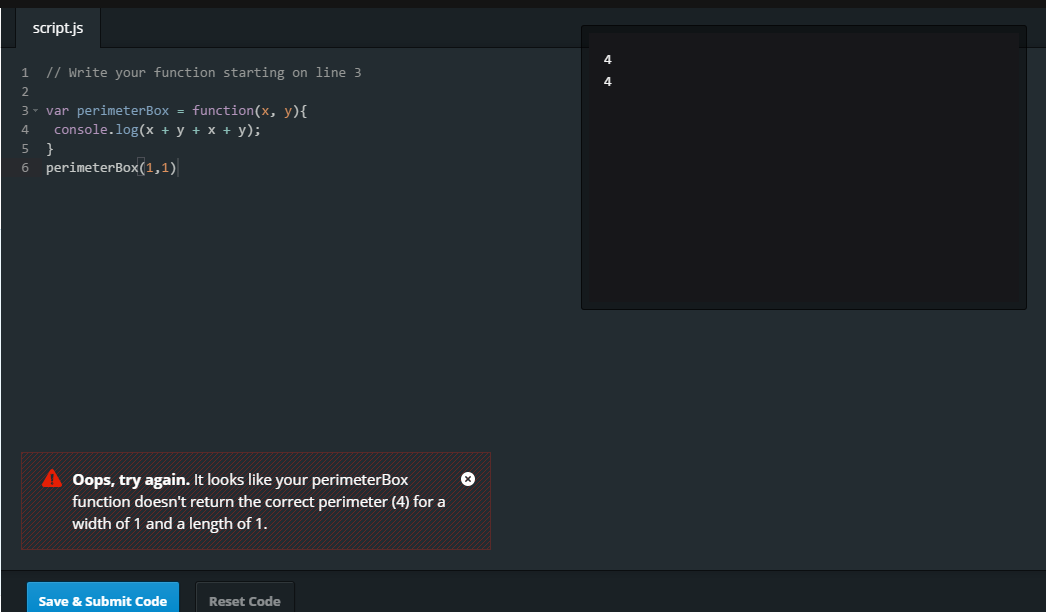Click line number 1 in the gutter
1046x612 pixels.
coord(24,73)
